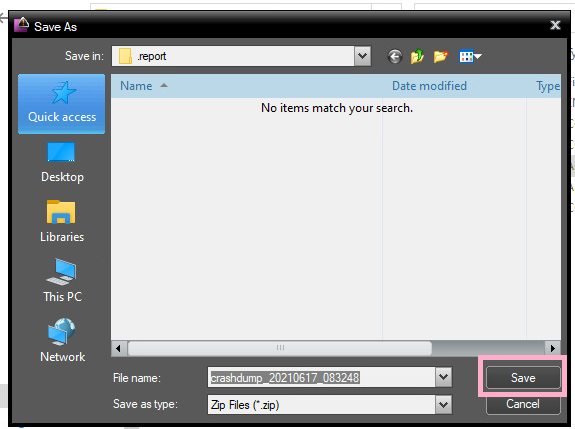Screen dimensions: 575x429
Task: Click the File name text field
Action: (322, 377)
